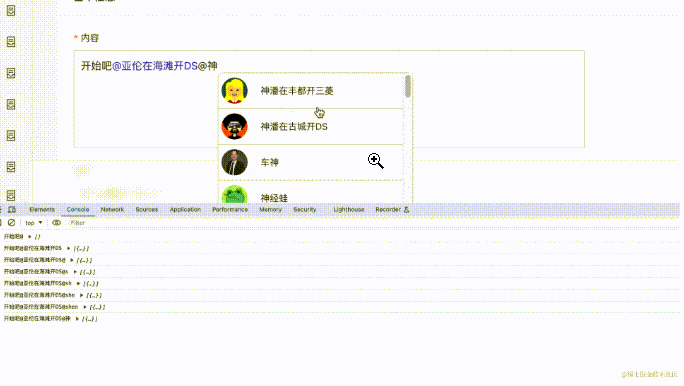This screenshot has height=386, width=684.
Task: Expand the array on the first 开始吧@ console log
Action: click(x=30, y=237)
